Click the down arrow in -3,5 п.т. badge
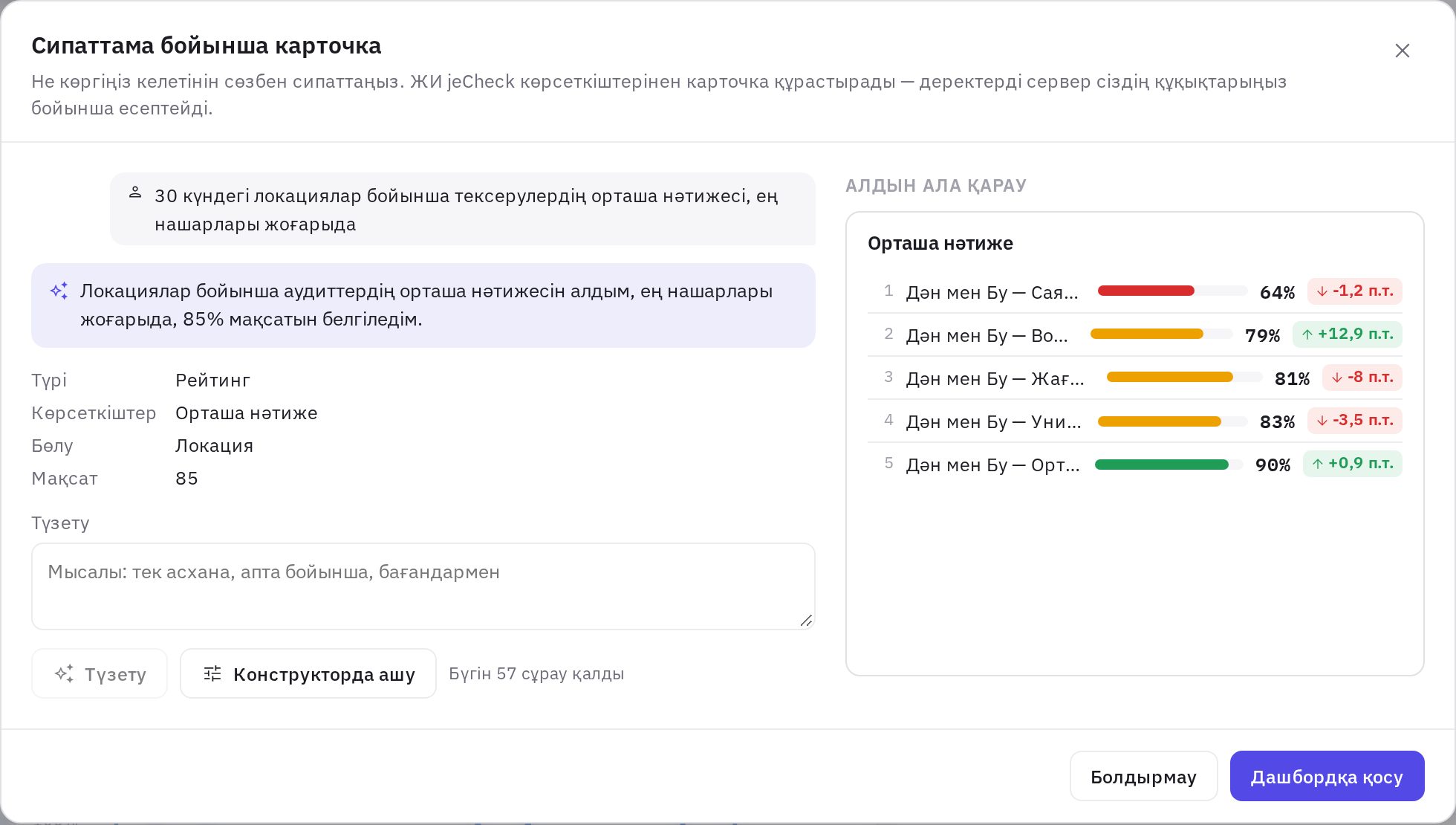 coord(1322,421)
